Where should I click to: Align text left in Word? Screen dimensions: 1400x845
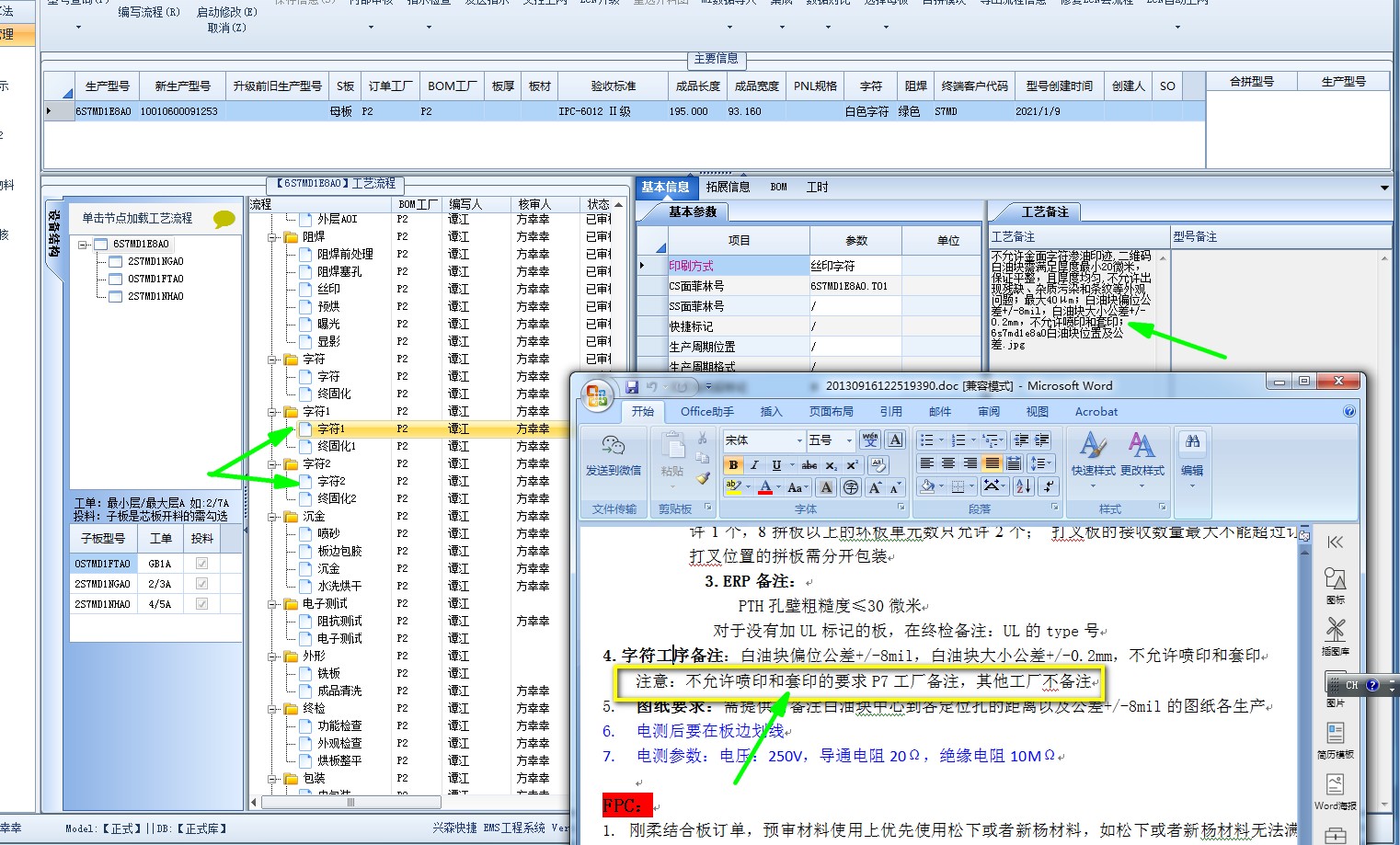tap(927, 462)
